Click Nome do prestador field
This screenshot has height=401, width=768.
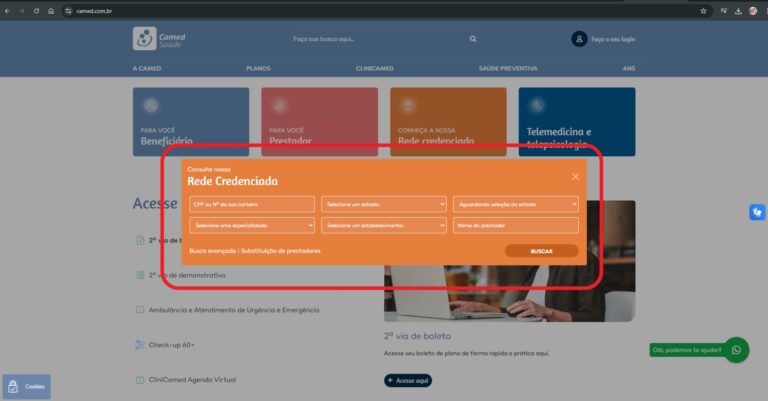516,225
